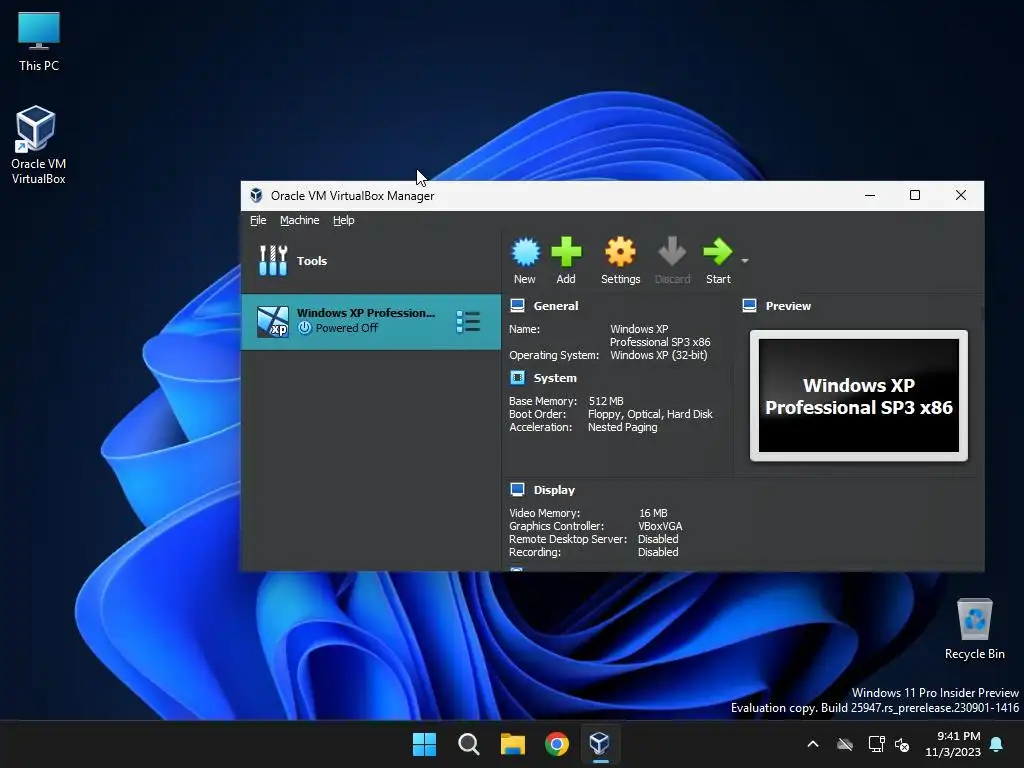Screen dimensions: 1024x768
Task: Open the clock showing 9:41 PM
Action: pyautogui.click(x=953, y=744)
